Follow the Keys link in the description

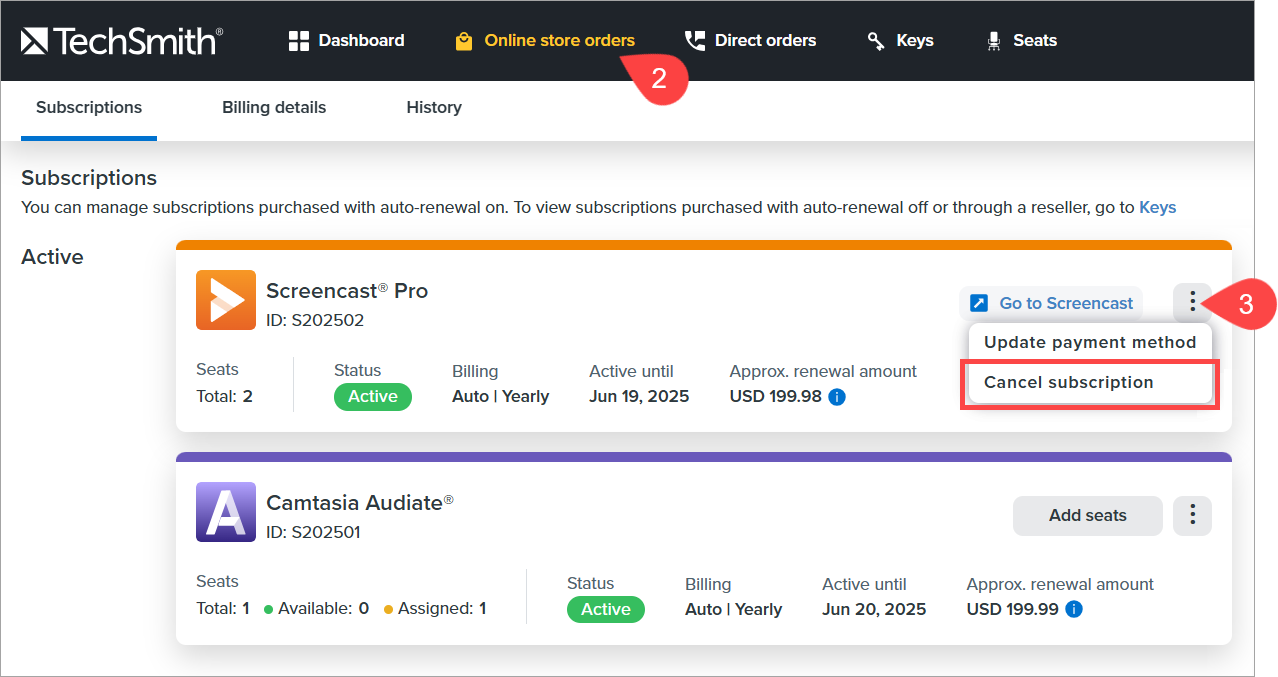(1158, 208)
